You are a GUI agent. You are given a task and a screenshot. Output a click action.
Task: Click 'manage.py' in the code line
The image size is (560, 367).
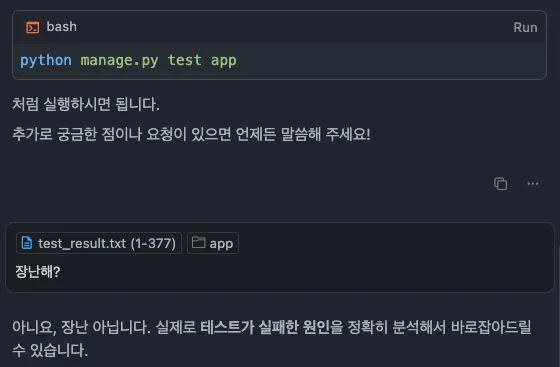click(x=119, y=60)
